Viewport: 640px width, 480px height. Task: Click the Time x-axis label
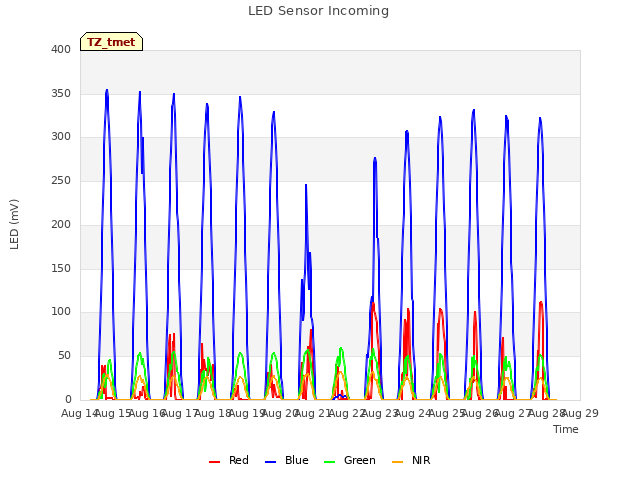[x=566, y=429]
